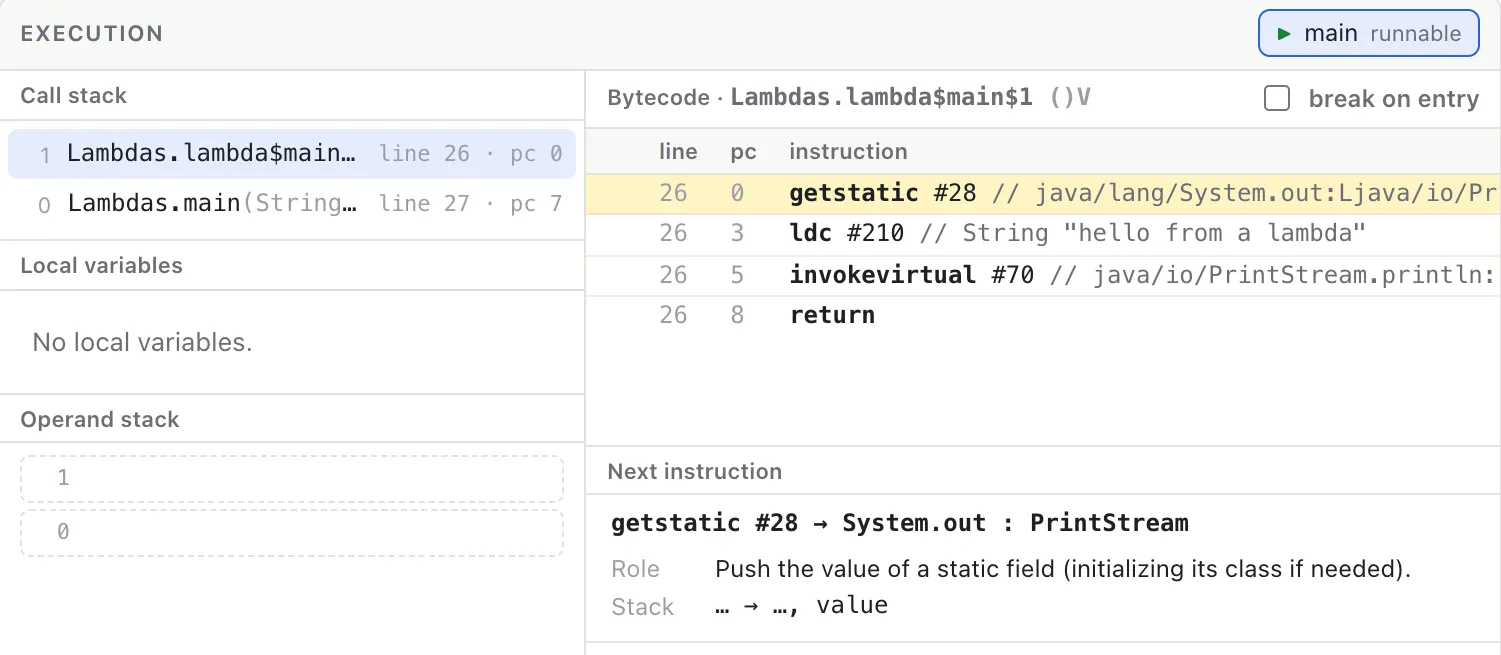Select the getstatic #28 bytecode row

[1042, 193]
